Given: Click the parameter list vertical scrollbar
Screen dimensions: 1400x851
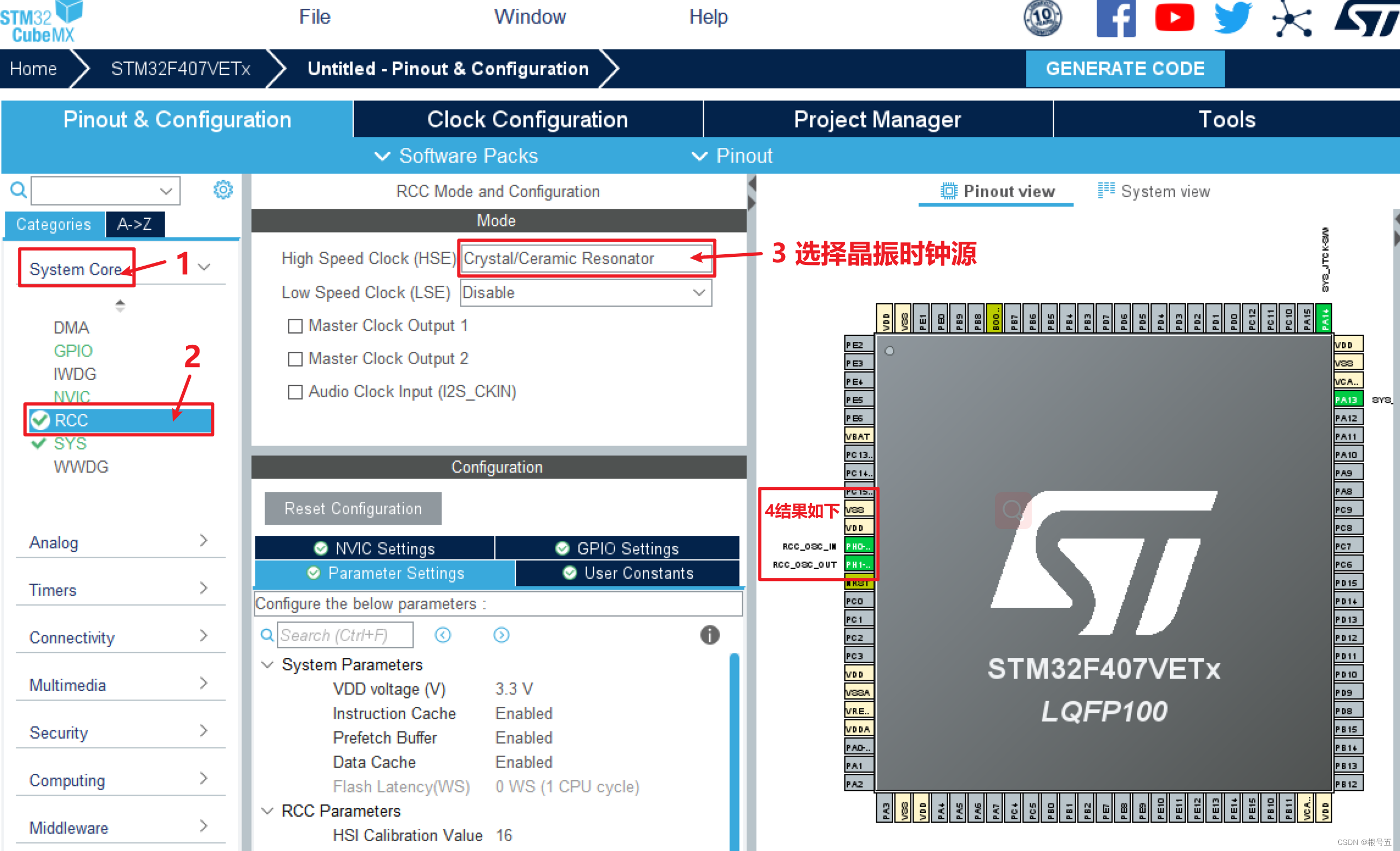Looking at the screenshot, I should tap(734, 750).
